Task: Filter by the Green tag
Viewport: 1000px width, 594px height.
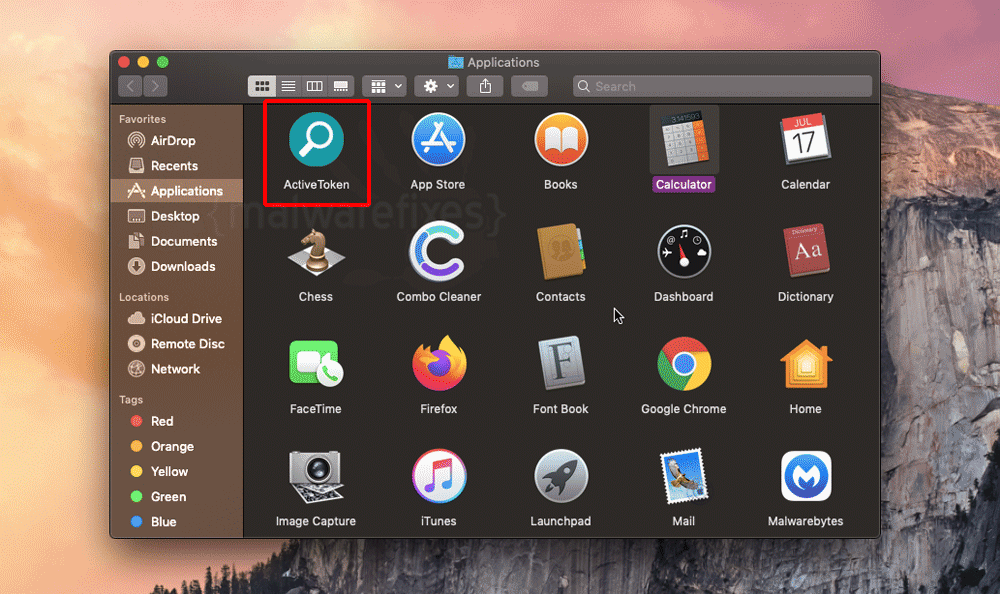Action: coord(177,496)
